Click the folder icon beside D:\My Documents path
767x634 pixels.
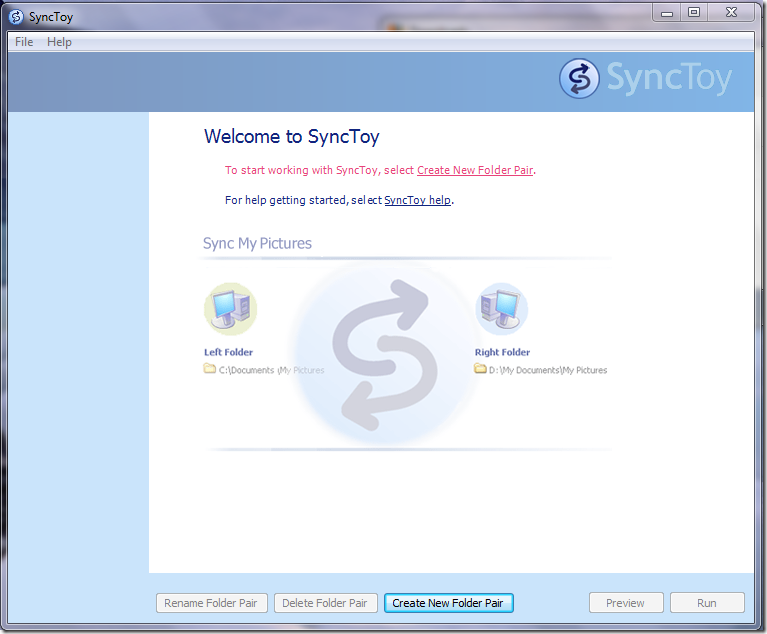point(480,369)
